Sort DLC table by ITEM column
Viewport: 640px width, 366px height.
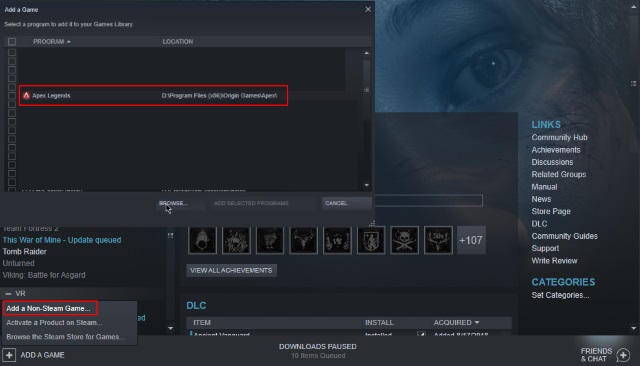click(x=202, y=322)
